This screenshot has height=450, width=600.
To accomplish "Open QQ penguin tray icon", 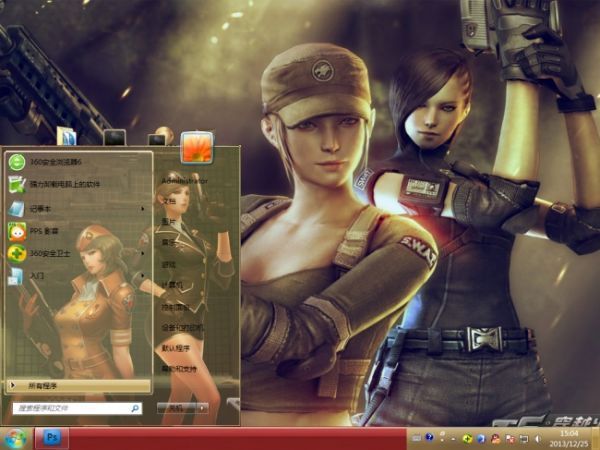I will click(496, 439).
